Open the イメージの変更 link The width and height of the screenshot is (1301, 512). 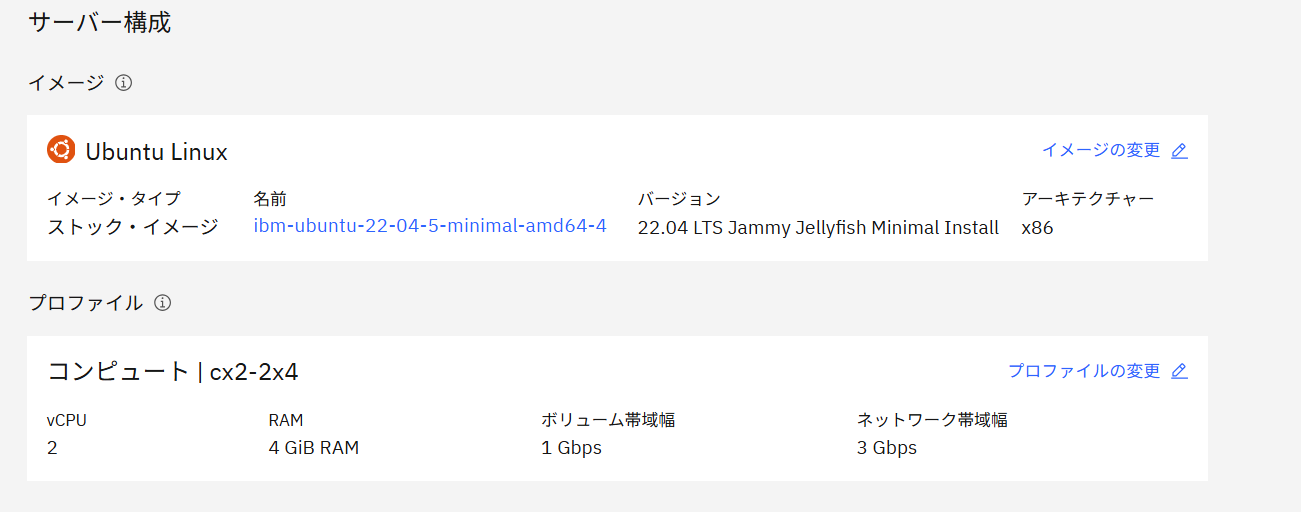click(1100, 150)
